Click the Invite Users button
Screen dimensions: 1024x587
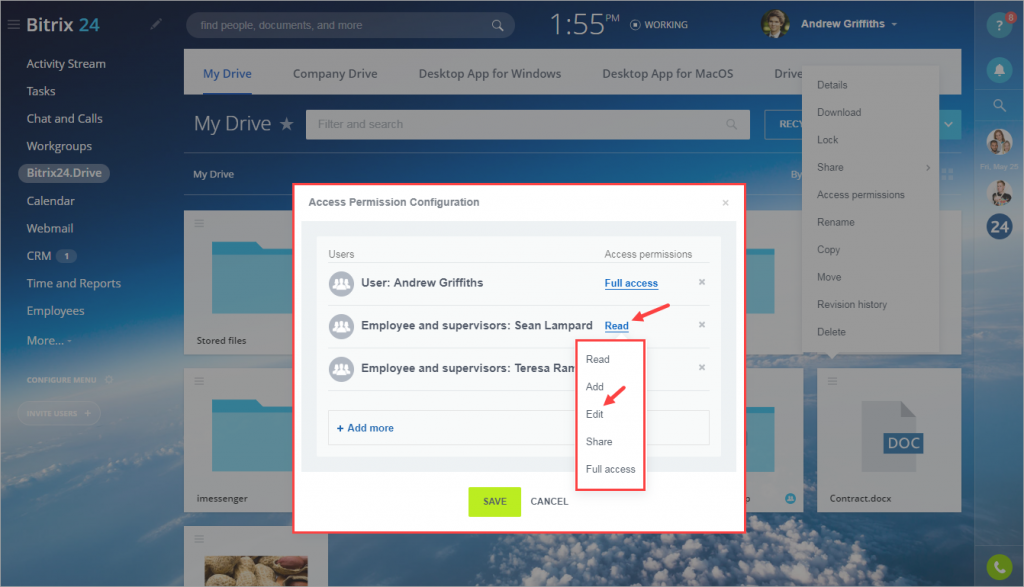tap(59, 413)
